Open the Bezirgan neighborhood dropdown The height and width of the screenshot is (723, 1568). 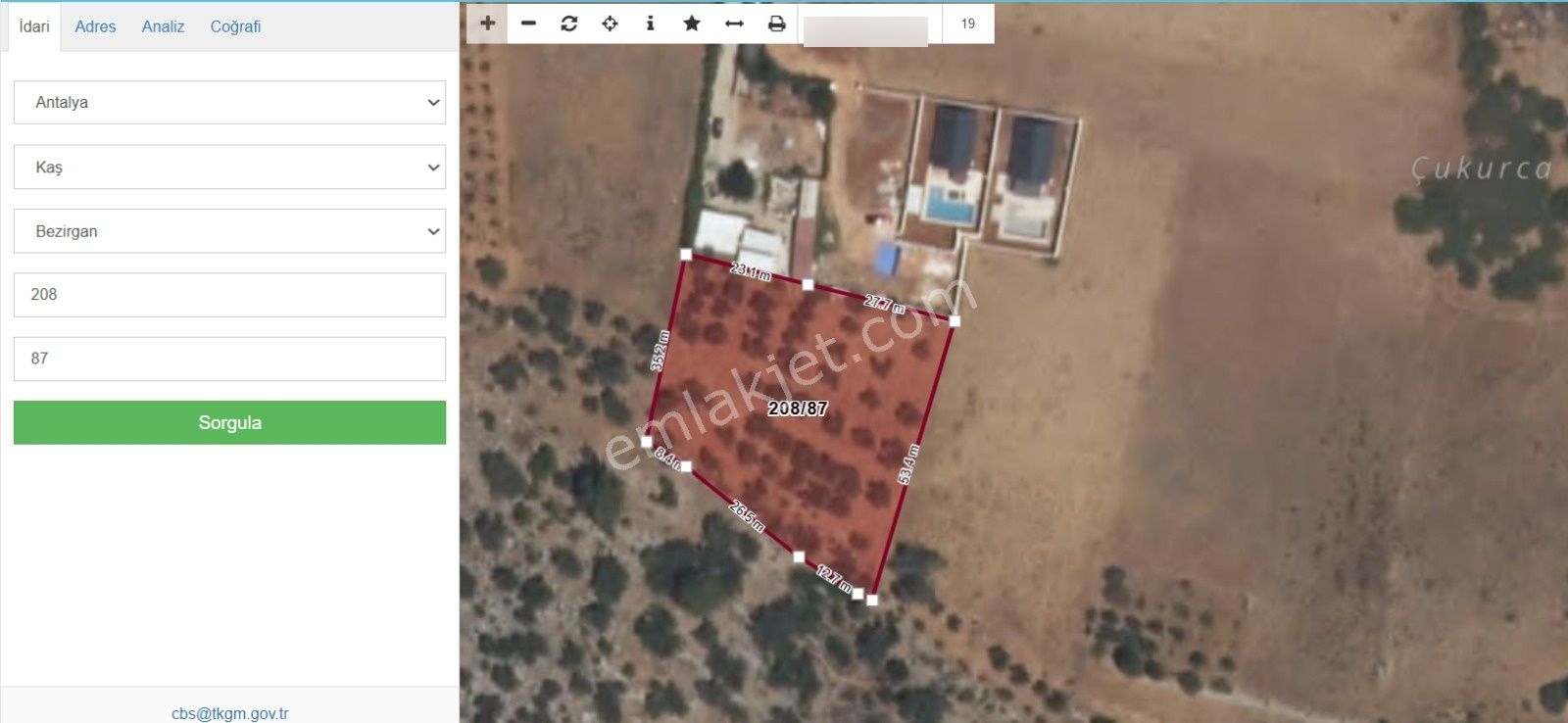click(x=229, y=232)
